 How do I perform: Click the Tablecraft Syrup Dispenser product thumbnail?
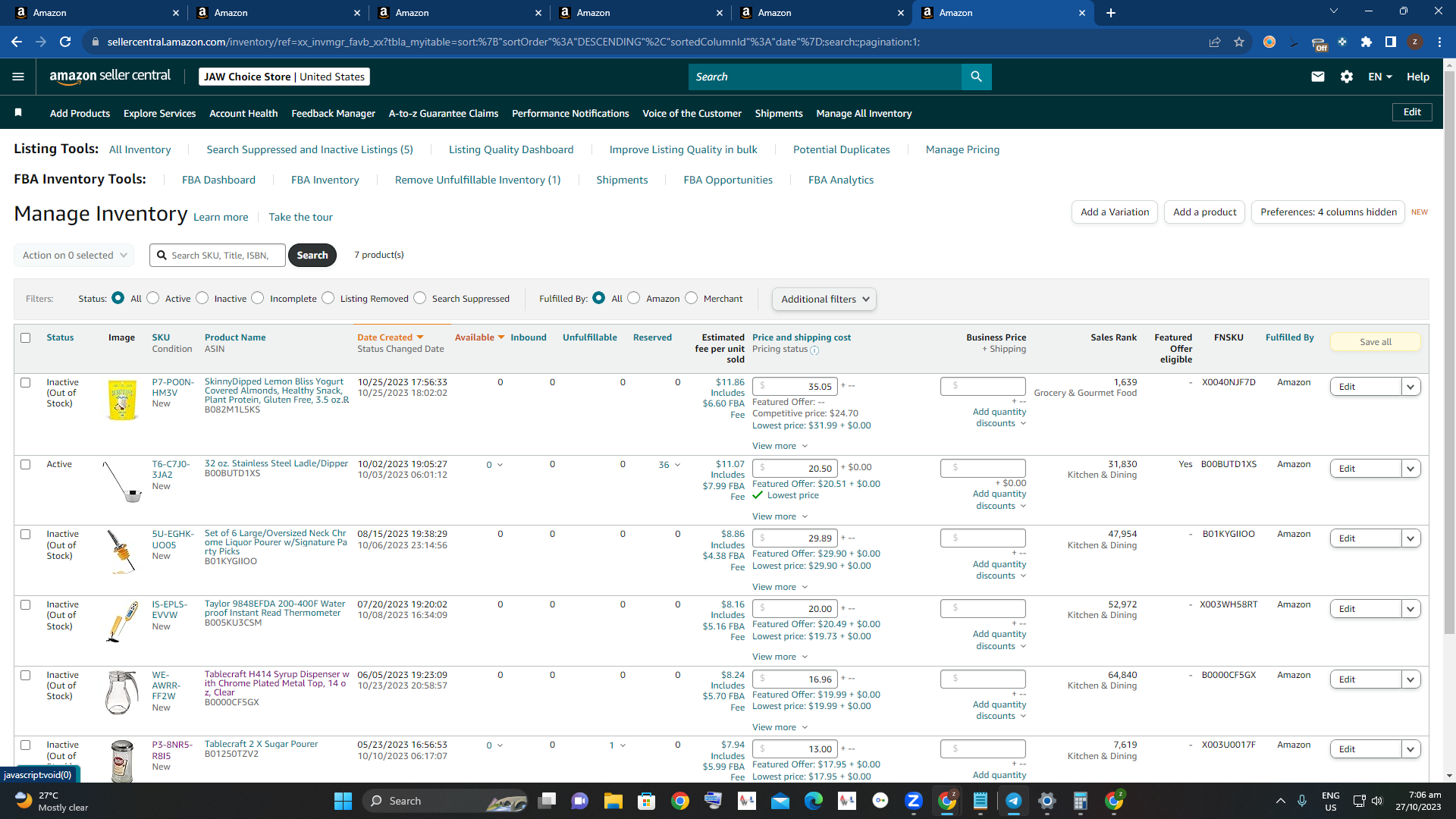(x=121, y=692)
